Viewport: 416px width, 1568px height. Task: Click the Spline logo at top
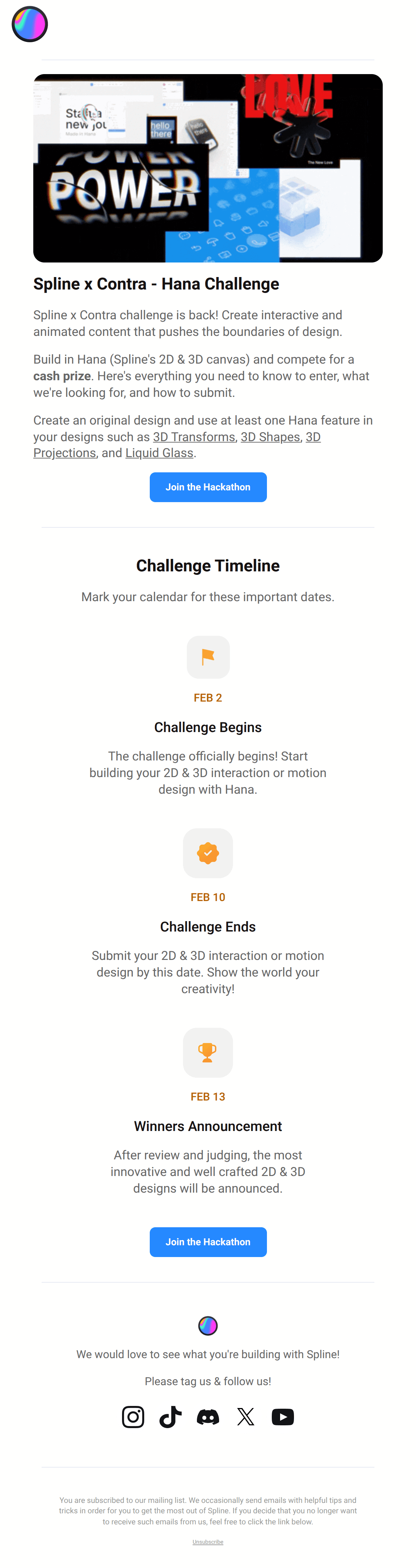(x=29, y=24)
